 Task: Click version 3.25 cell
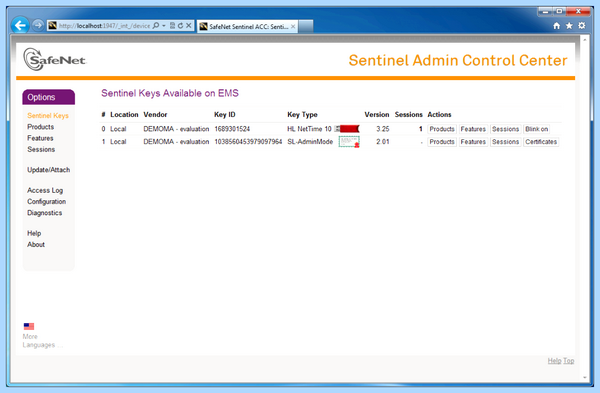tap(383, 129)
